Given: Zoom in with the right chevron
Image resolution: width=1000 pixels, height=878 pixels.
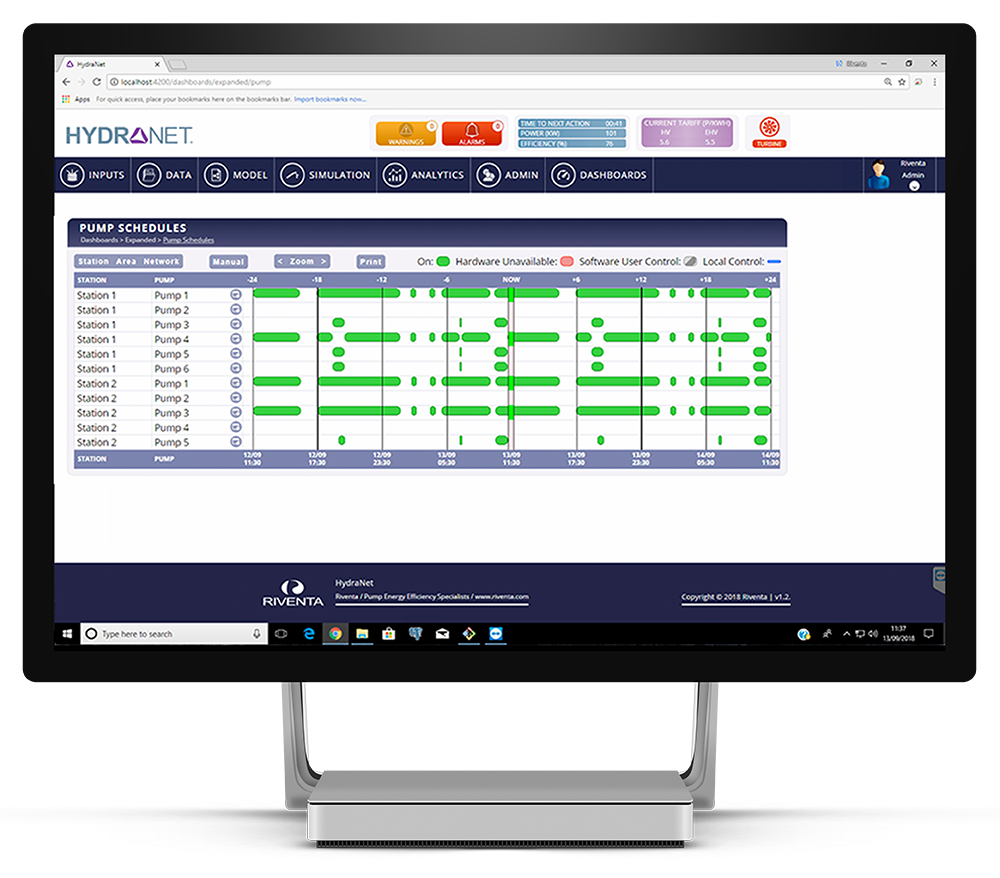Looking at the screenshot, I should click(324, 261).
